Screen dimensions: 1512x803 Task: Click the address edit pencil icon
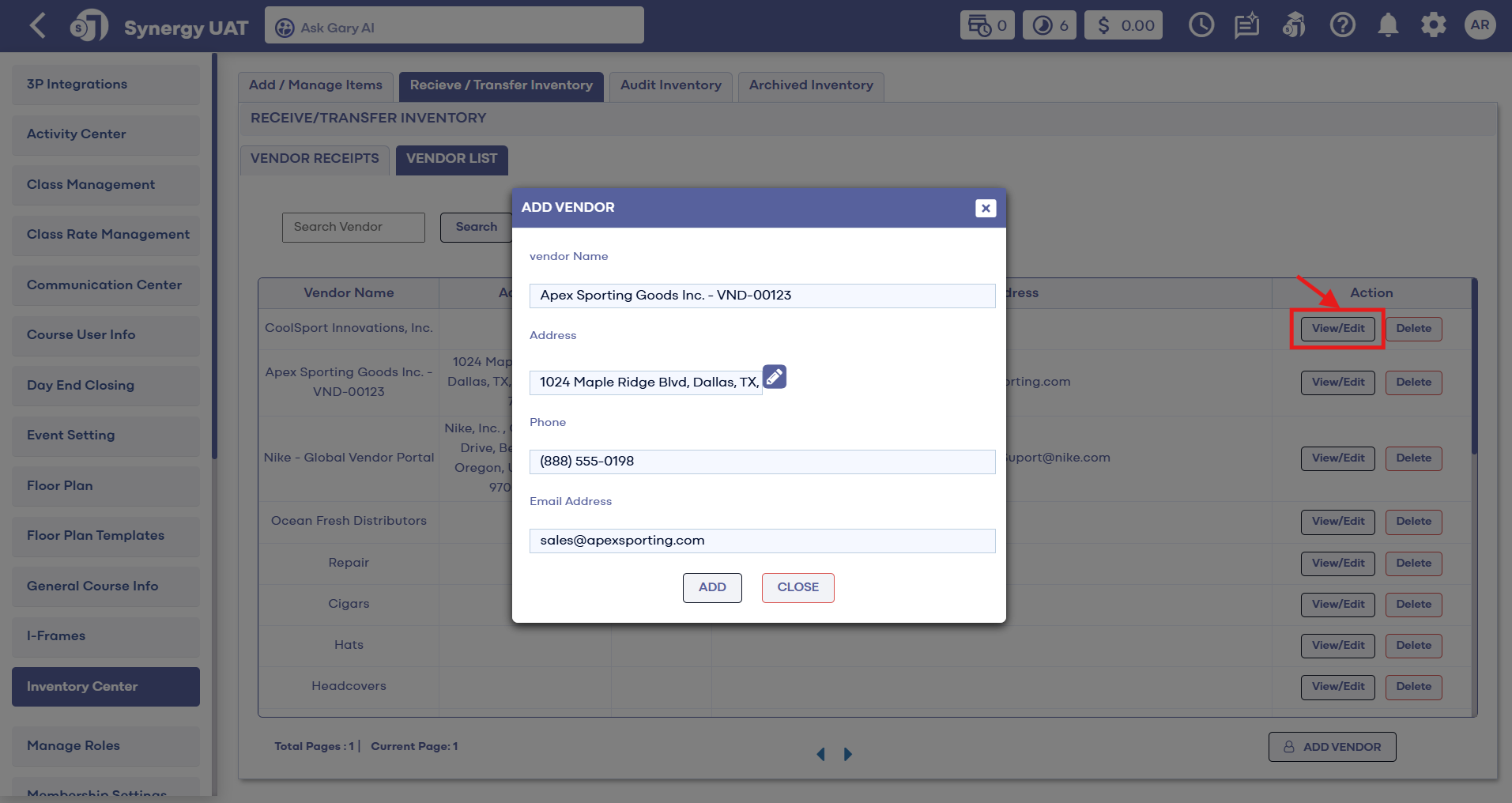click(775, 377)
